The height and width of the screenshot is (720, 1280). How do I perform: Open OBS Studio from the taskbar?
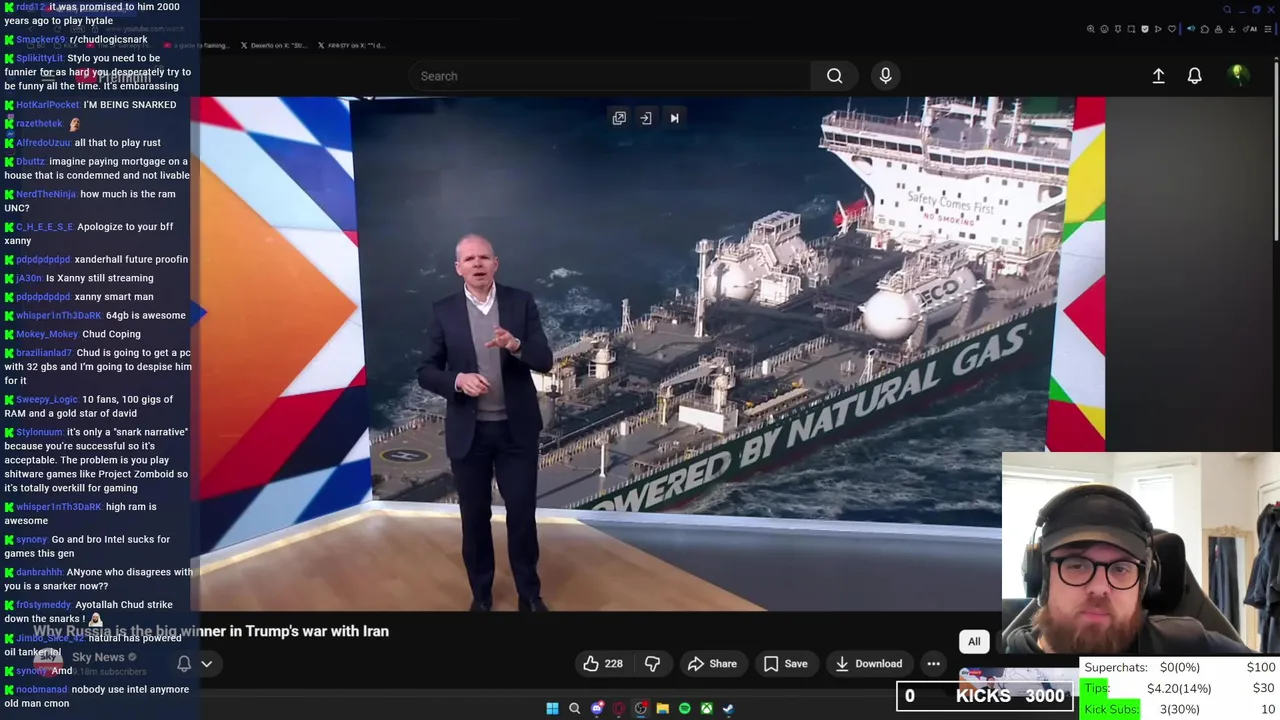pos(641,708)
